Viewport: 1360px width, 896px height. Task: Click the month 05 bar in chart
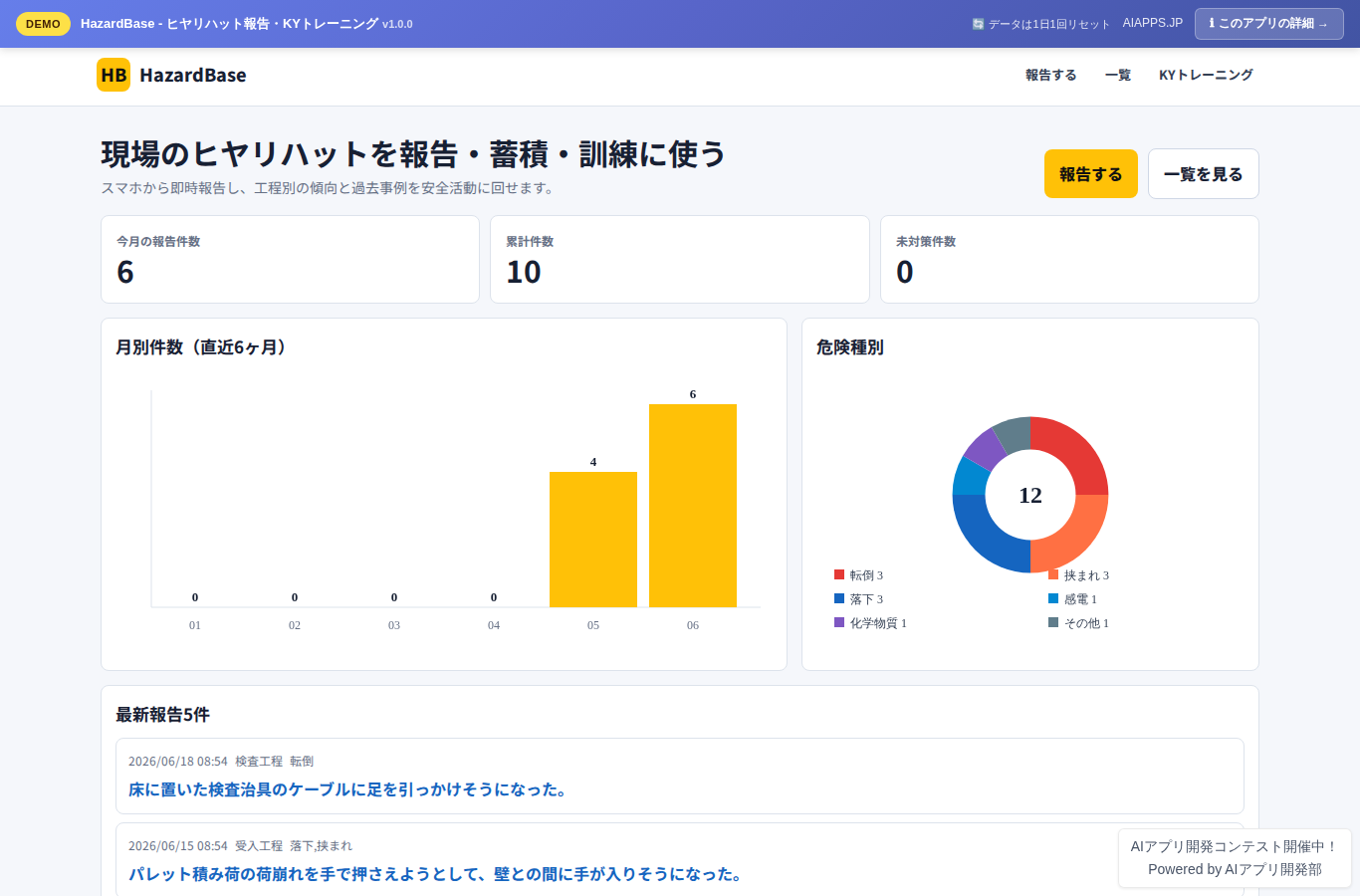click(x=593, y=540)
